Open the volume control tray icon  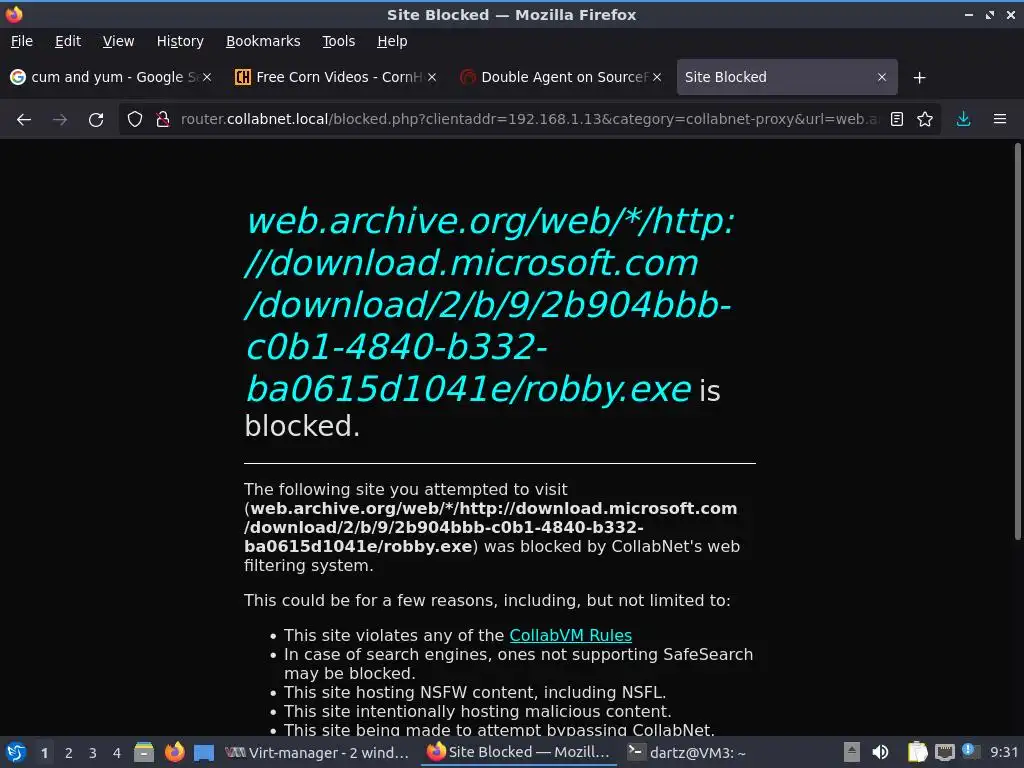[x=880, y=752]
